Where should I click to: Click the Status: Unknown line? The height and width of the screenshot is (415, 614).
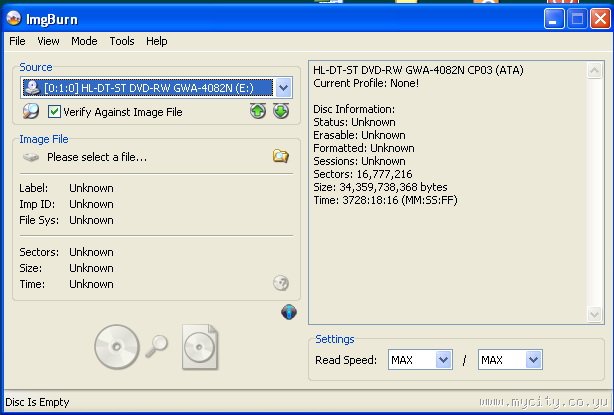click(354, 122)
